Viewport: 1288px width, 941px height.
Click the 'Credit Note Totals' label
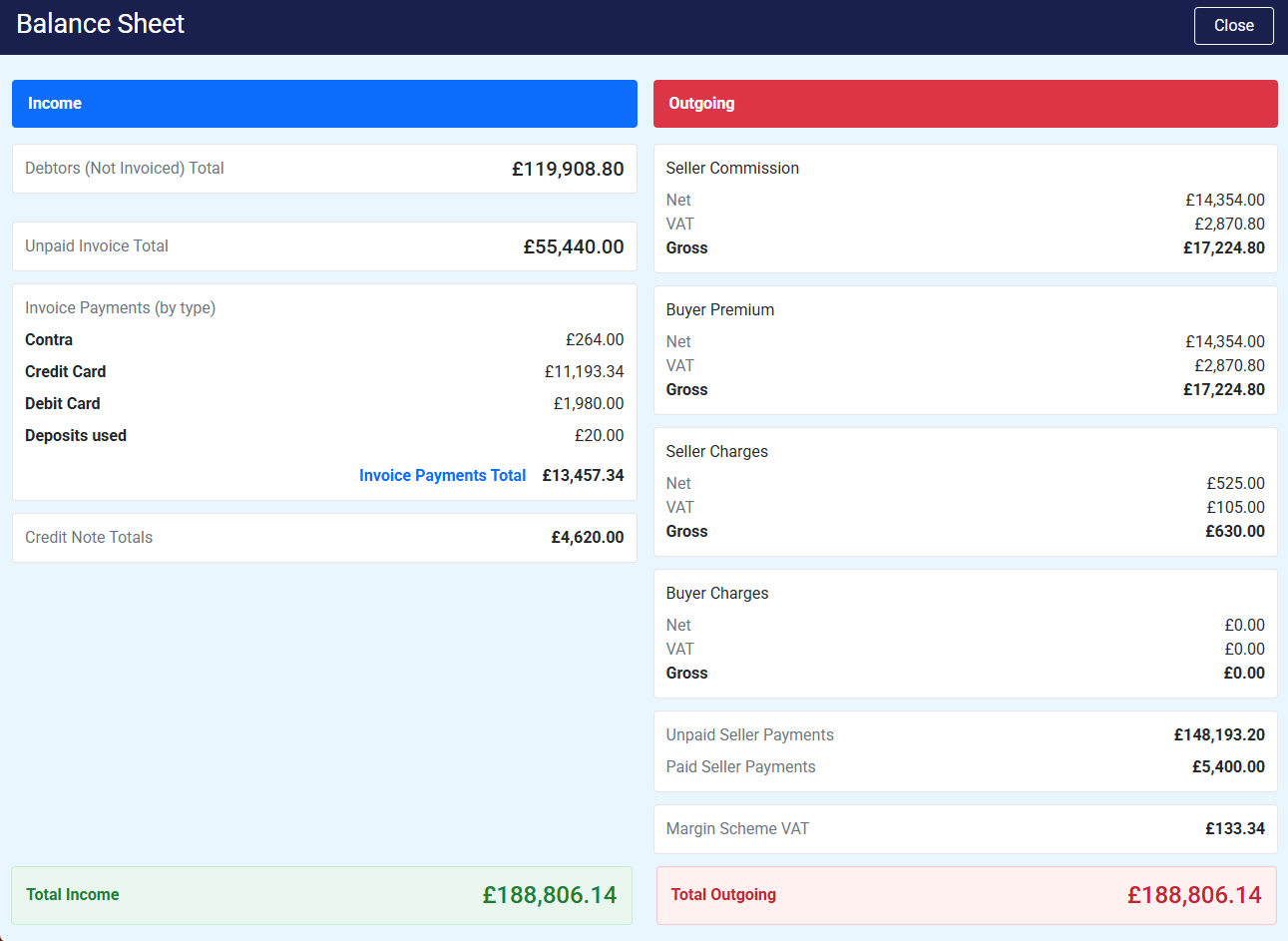[89, 538]
